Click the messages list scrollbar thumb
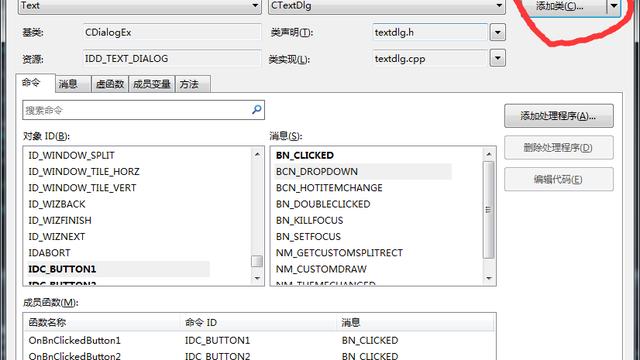 pyautogui.click(x=489, y=210)
